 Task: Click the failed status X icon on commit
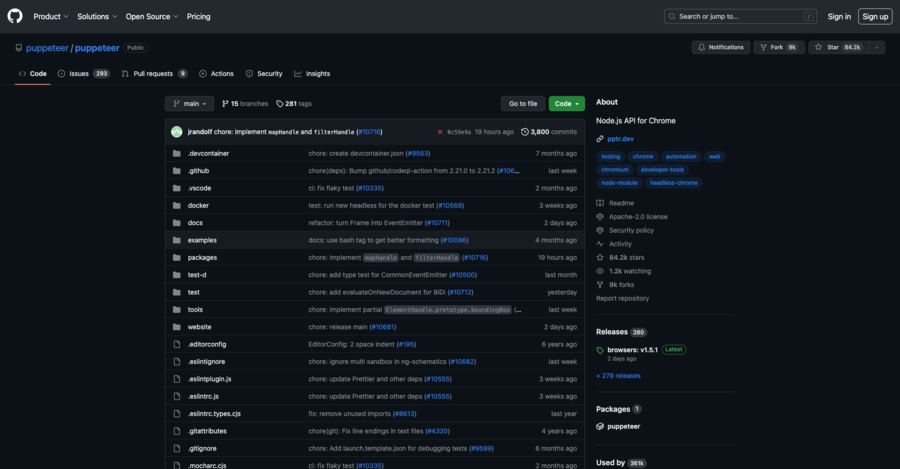(x=440, y=131)
